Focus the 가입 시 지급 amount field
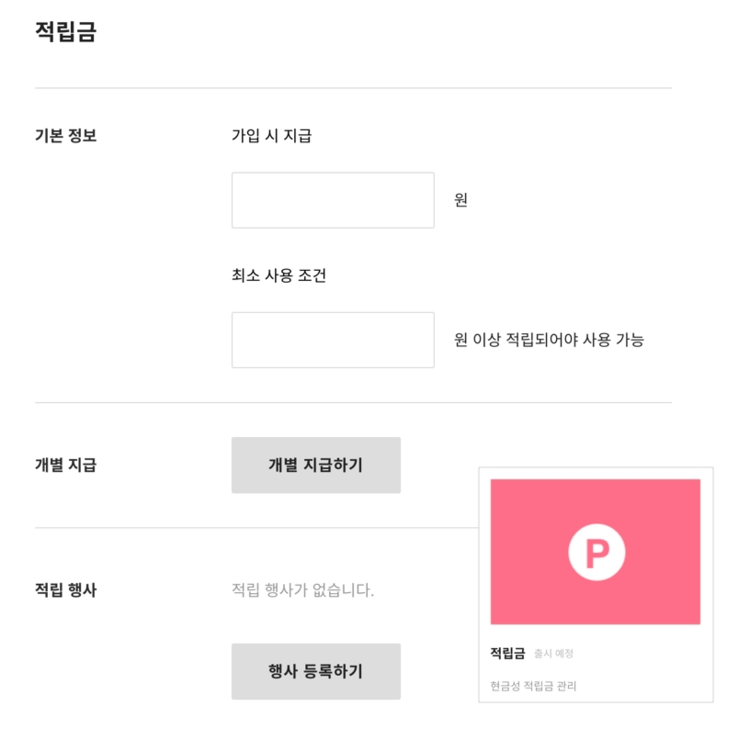Viewport: 750px width, 729px height. click(x=333, y=200)
